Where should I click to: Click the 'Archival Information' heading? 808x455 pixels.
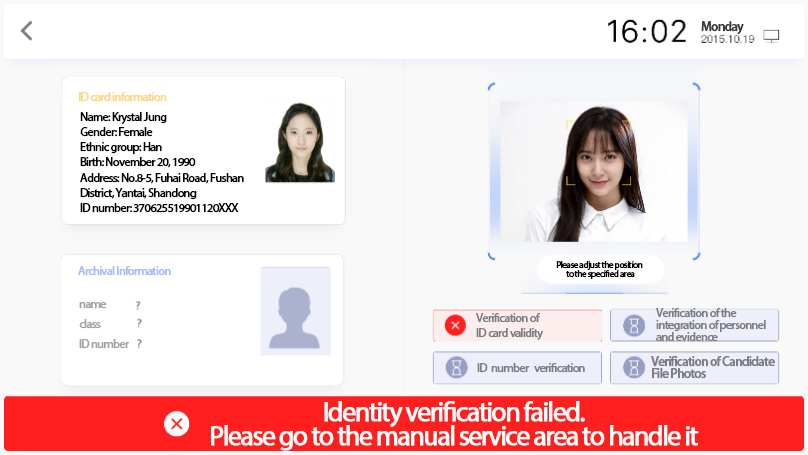124,271
